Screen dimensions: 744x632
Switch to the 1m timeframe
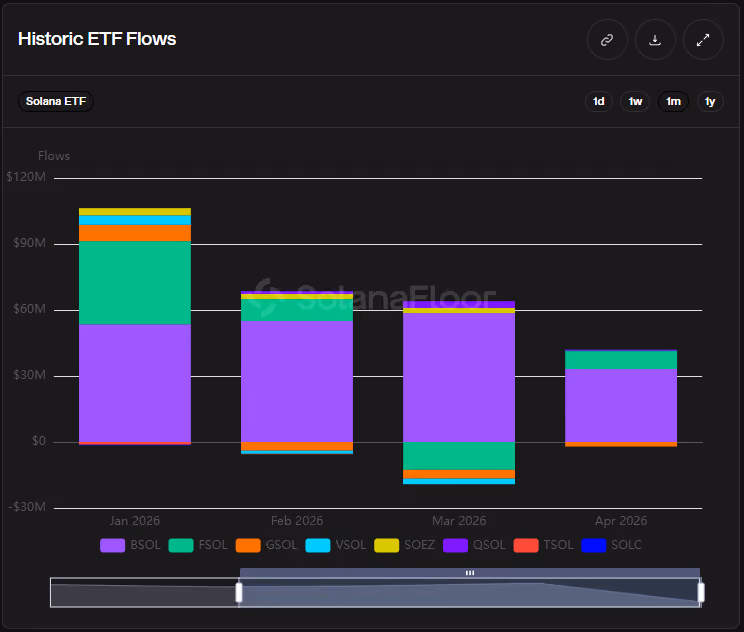[673, 102]
